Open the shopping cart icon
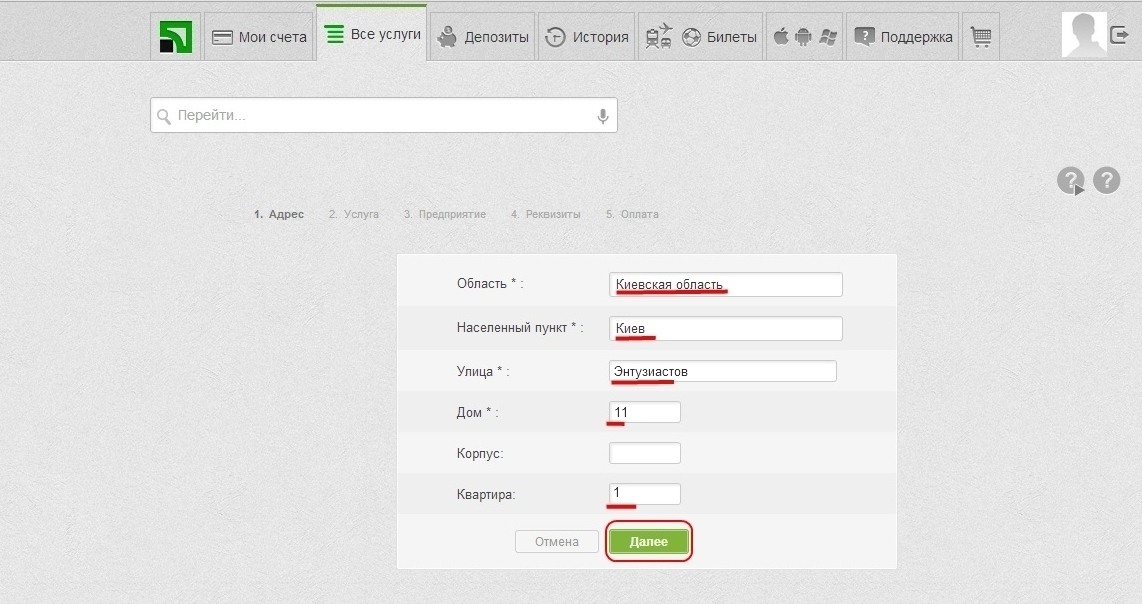This screenshot has height=604, width=1143. pos(980,37)
